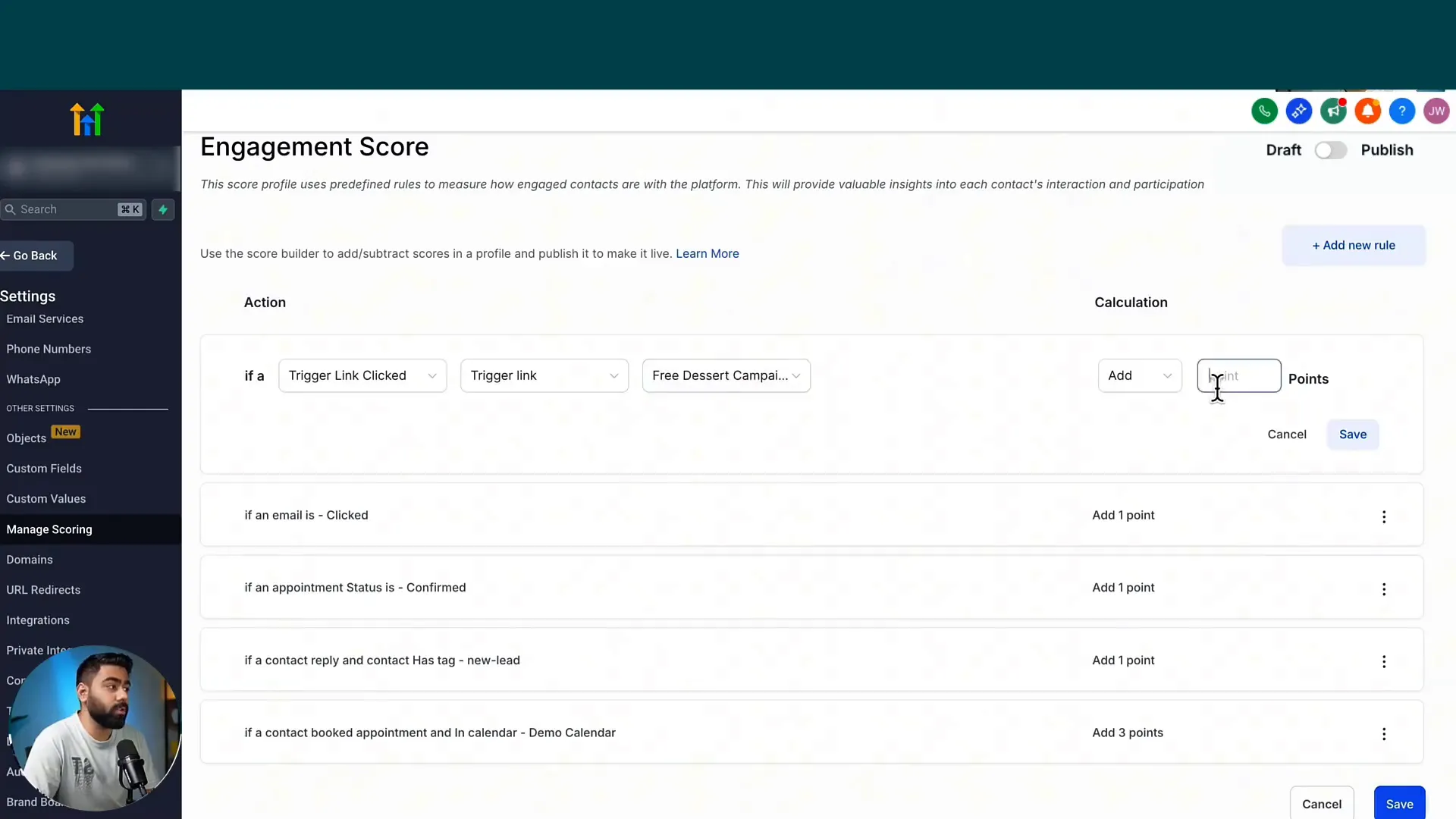Viewport: 1456px width, 819px height.
Task: Click the Add new rule button
Action: [x=1354, y=245]
